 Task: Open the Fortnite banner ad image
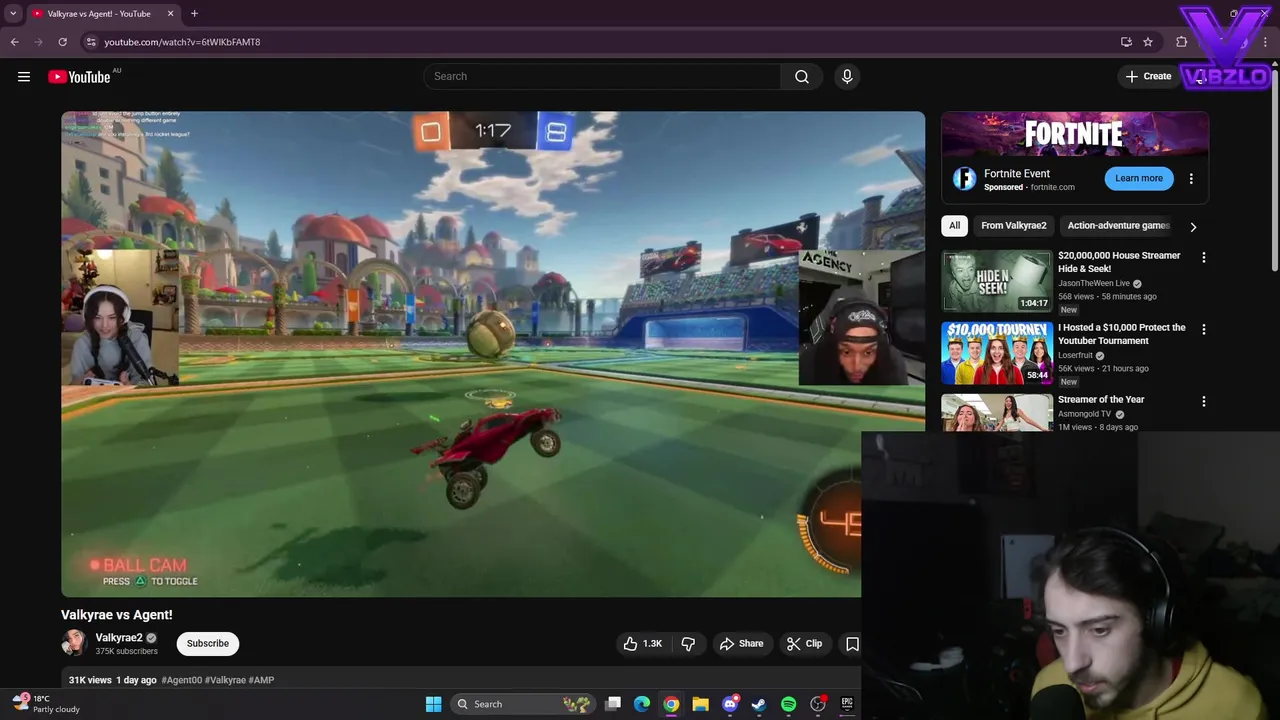pyautogui.click(x=1075, y=134)
